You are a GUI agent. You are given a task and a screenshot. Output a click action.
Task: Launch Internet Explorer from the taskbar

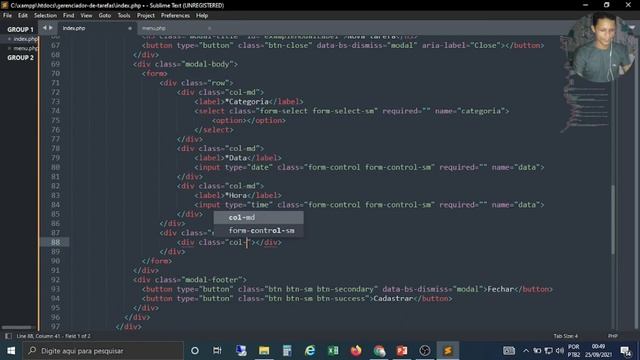pos(310,351)
